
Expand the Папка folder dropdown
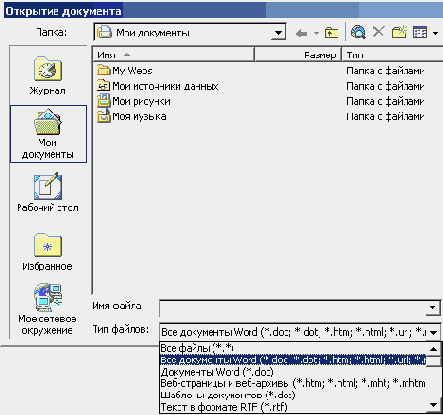point(278,33)
